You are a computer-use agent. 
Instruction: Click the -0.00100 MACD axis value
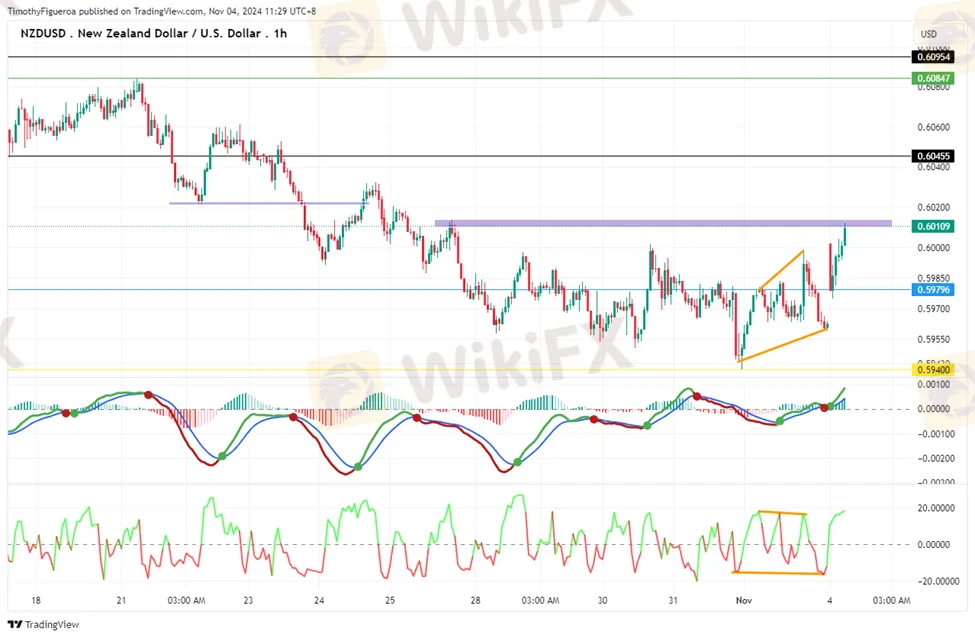click(x=933, y=434)
